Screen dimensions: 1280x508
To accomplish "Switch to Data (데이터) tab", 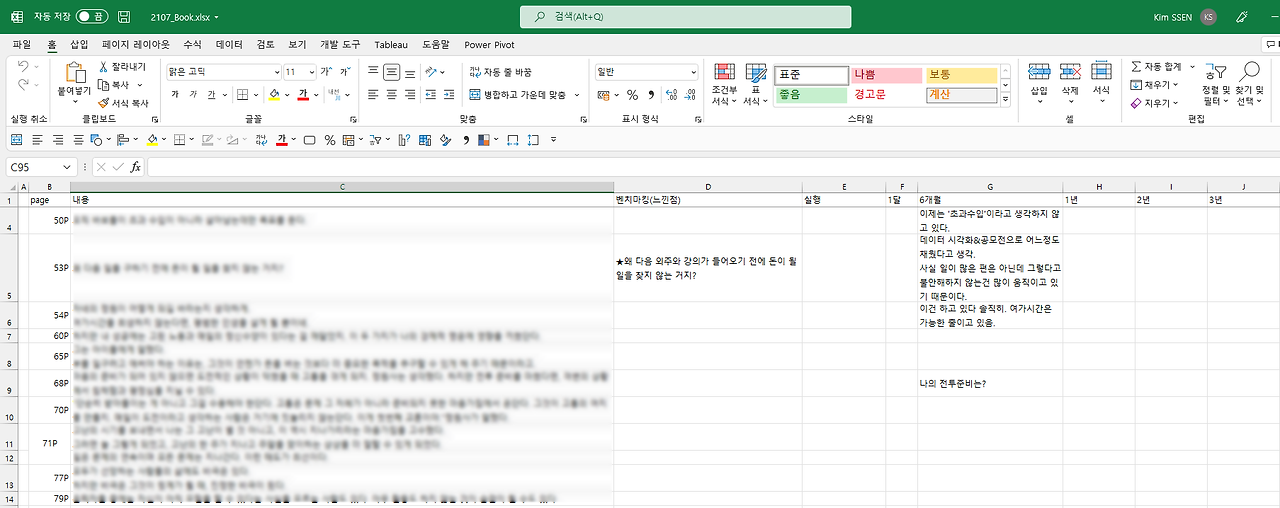I will 229,44.
